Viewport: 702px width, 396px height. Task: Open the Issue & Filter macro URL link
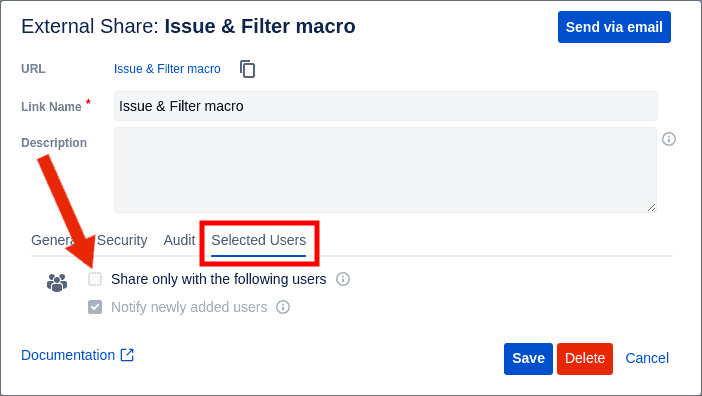[x=167, y=69]
